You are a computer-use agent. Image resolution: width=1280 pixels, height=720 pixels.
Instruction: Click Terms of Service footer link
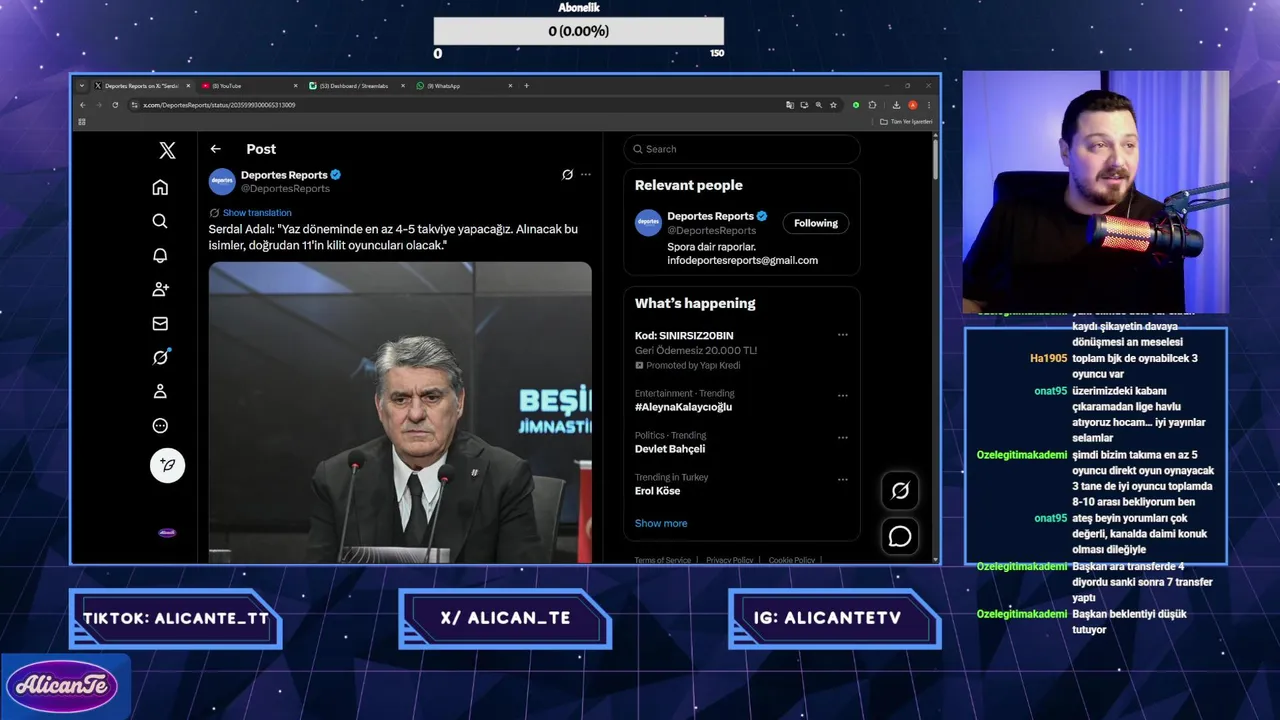[x=662, y=560]
